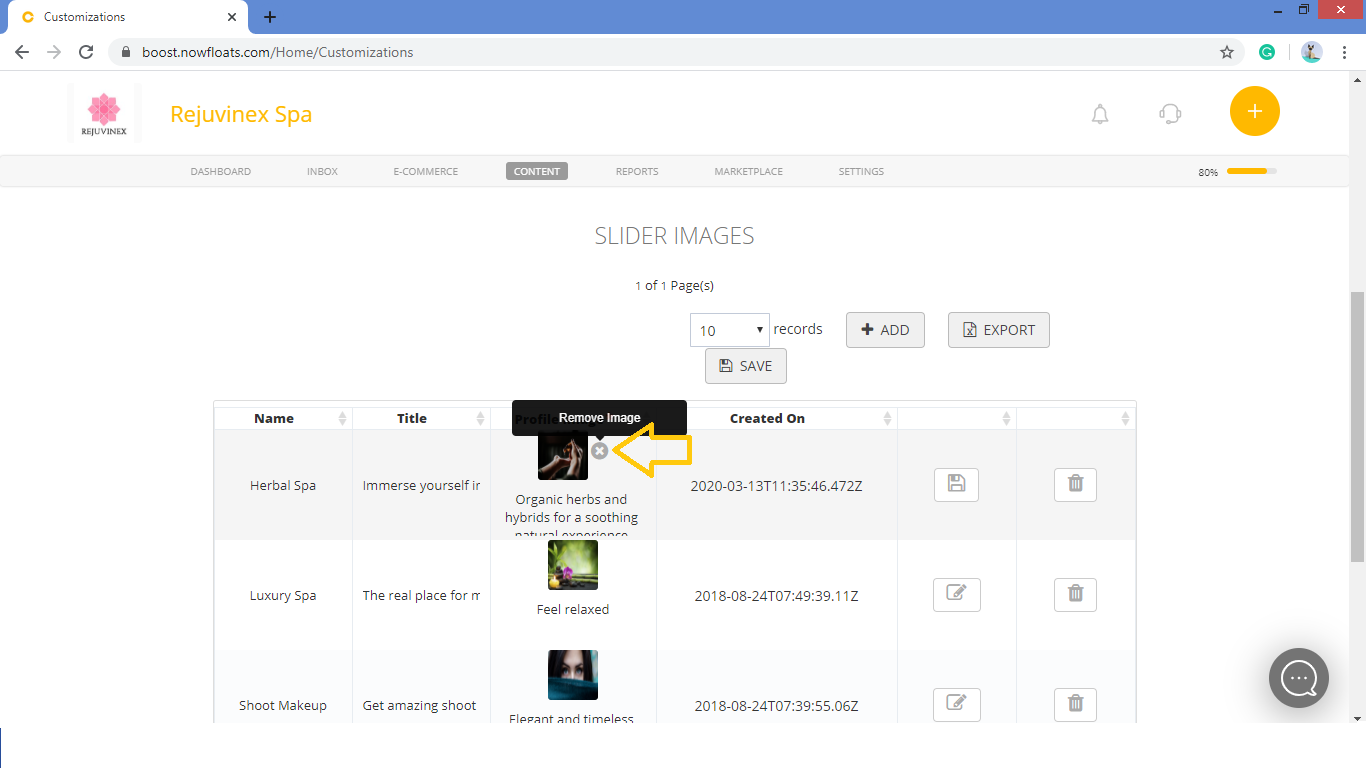Viewport: 1366px width, 768px height.
Task: Click the Herbal Spa image thumbnail
Action: coord(563,456)
